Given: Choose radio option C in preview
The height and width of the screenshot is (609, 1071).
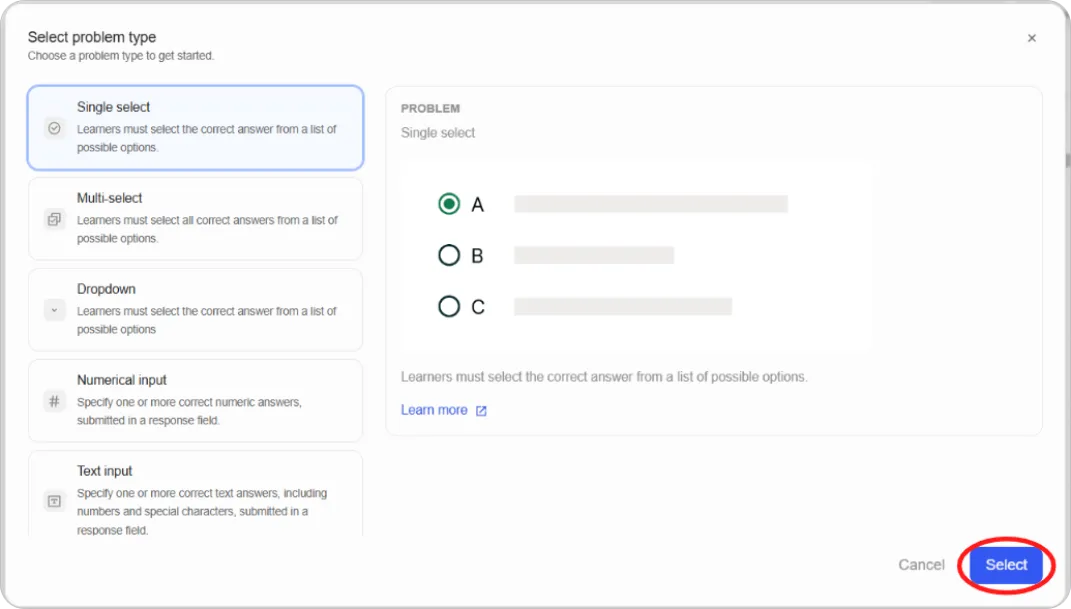Looking at the screenshot, I should pos(449,307).
